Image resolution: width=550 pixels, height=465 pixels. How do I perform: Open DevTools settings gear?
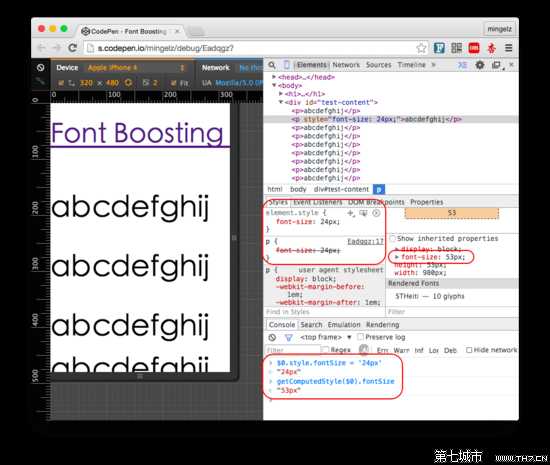click(479, 65)
